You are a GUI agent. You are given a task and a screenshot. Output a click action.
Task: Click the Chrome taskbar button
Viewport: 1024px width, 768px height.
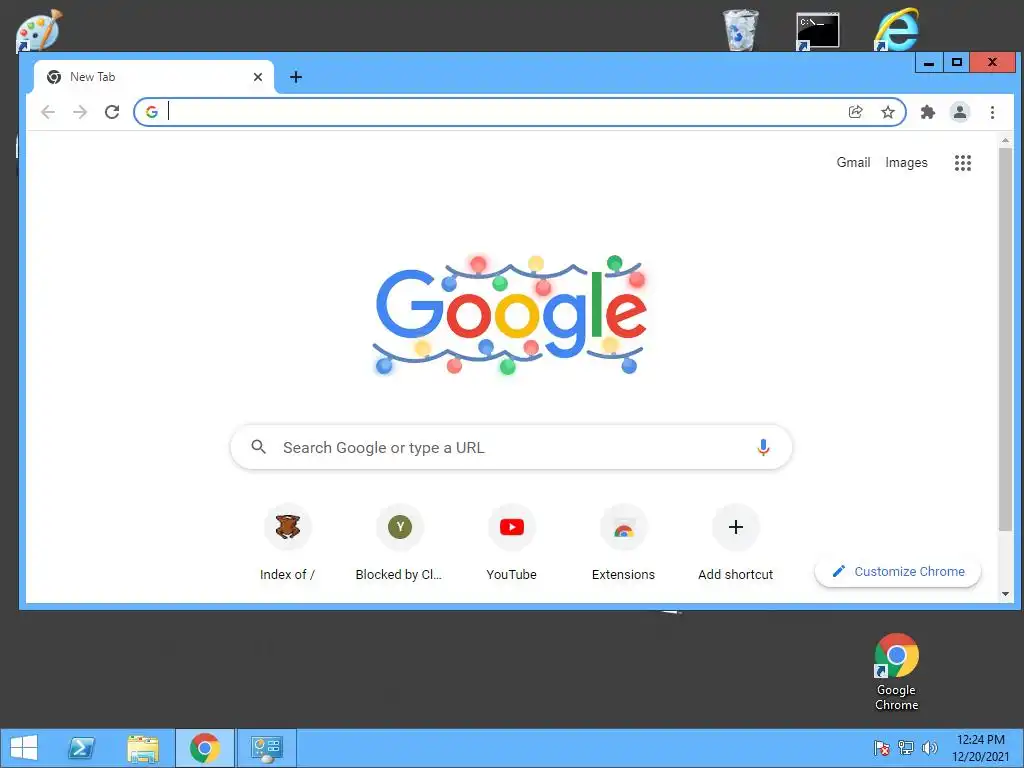point(204,748)
